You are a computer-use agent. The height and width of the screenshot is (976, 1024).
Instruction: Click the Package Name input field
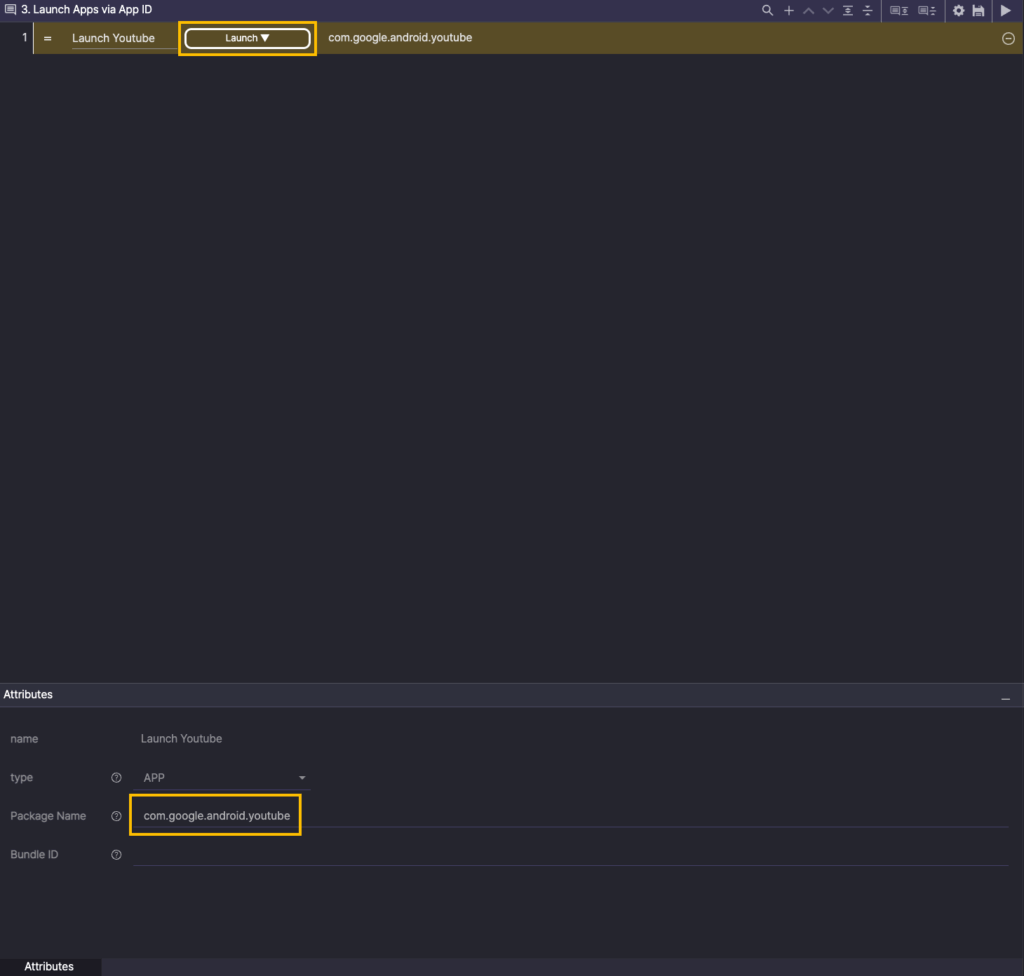pos(570,816)
